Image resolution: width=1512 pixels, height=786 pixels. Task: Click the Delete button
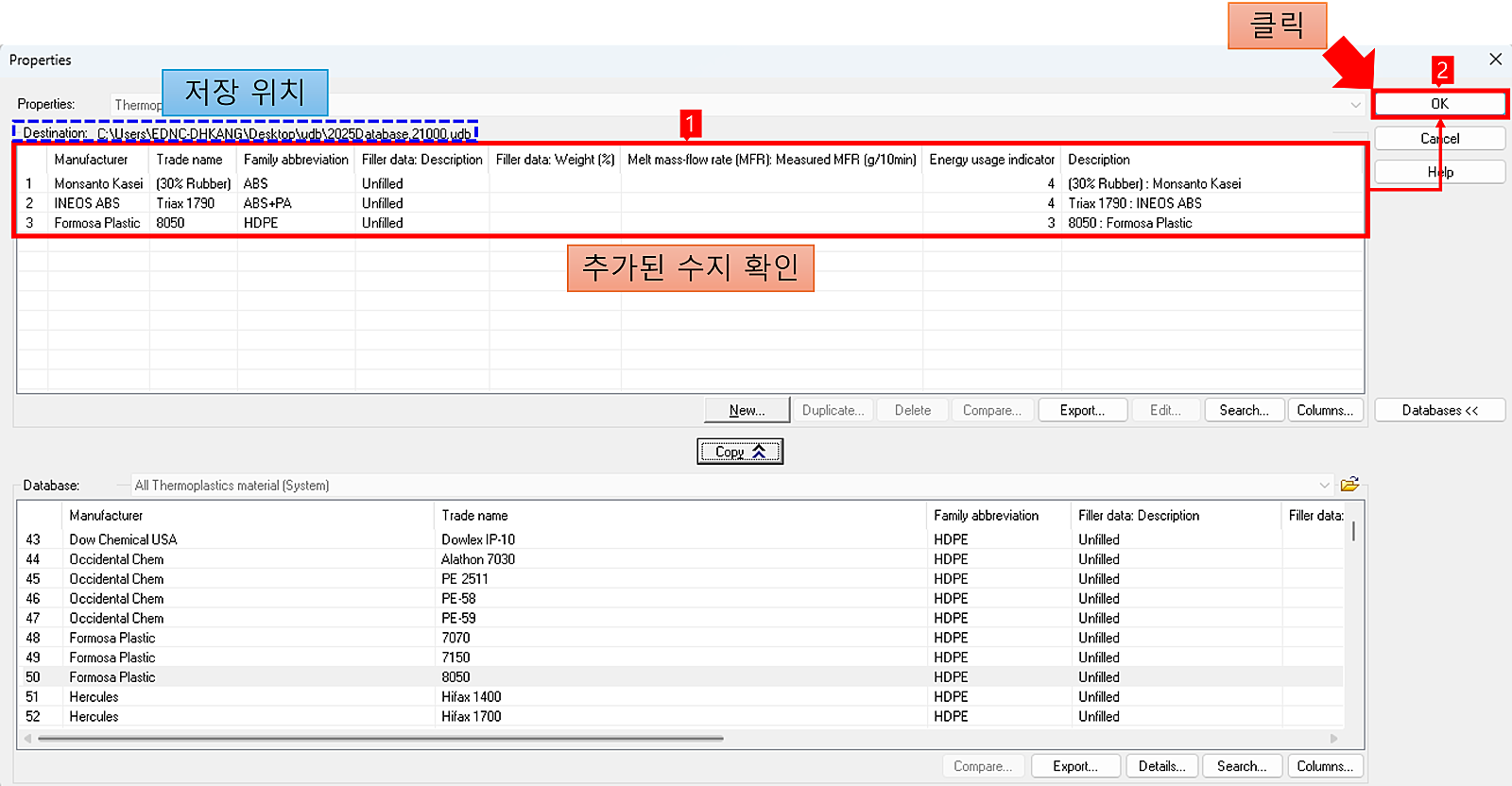point(913,410)
